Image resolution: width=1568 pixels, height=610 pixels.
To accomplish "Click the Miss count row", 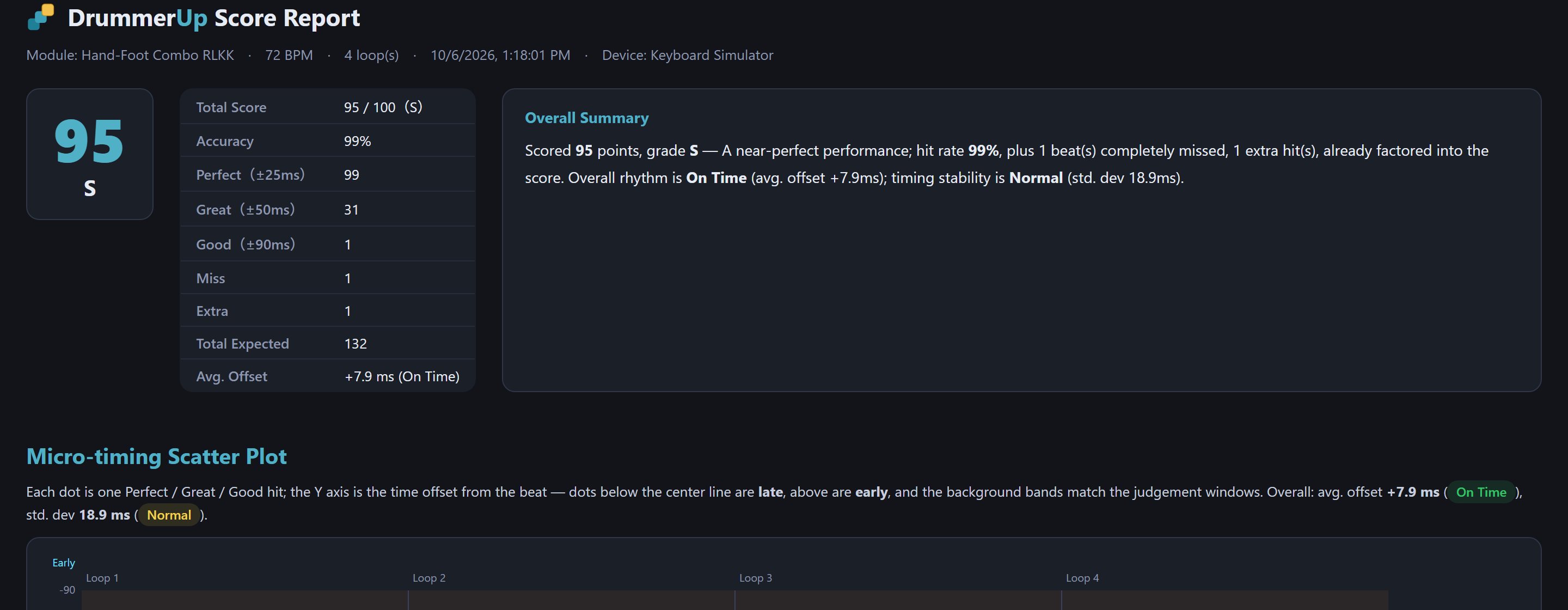I will [327, 278].
